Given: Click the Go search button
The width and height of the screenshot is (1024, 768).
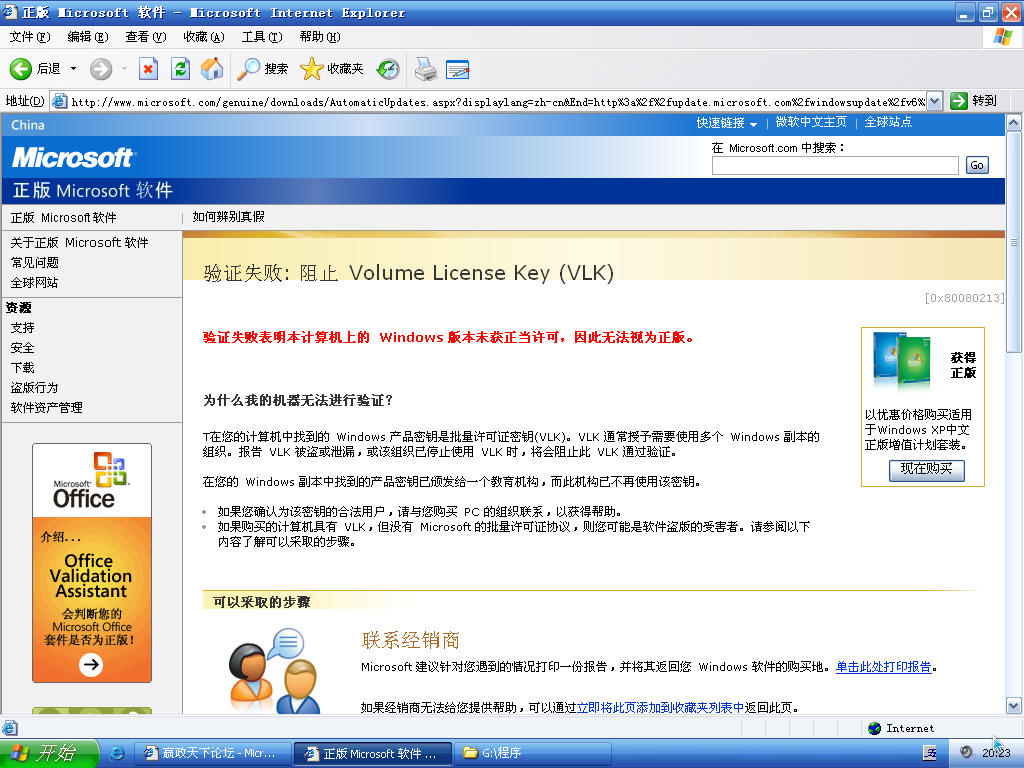Looking at the screenshot, I should [977, 165].
